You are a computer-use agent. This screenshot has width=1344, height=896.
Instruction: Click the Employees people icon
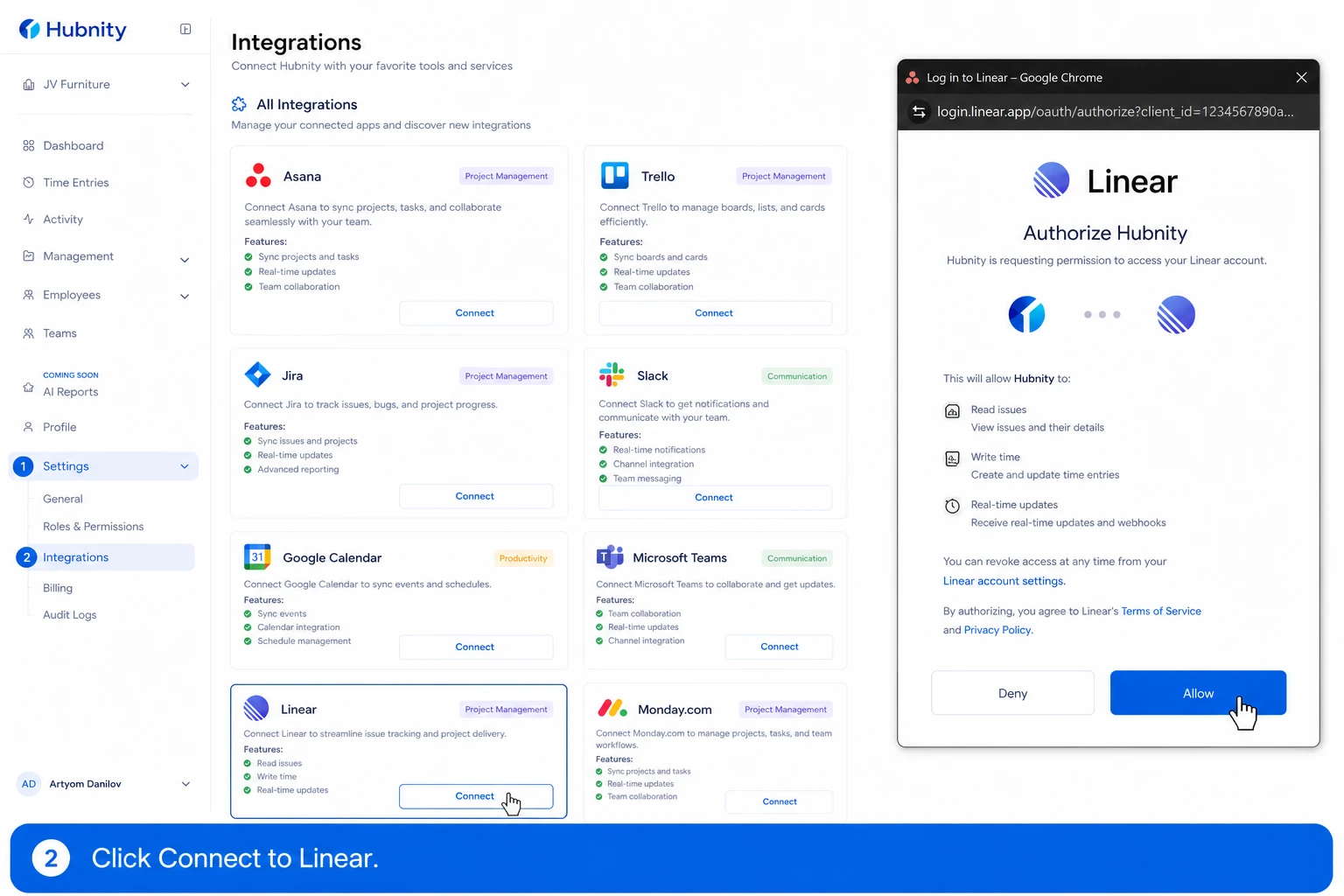click(x=29, y=295)
